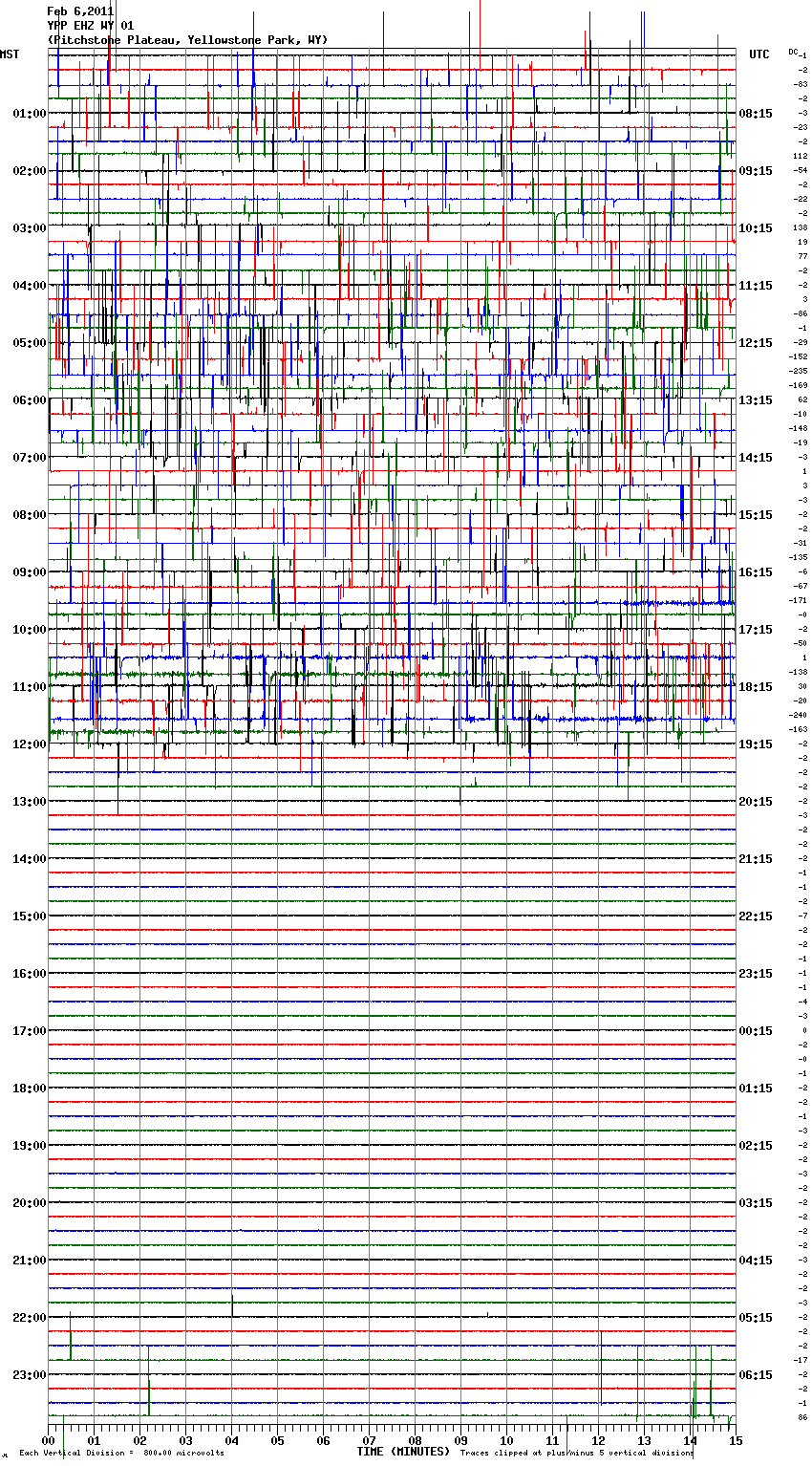Screen dimensions: 812x1466
Task: Click minute 00 on the bottom axis
Action: click(x=49, y=1440)
